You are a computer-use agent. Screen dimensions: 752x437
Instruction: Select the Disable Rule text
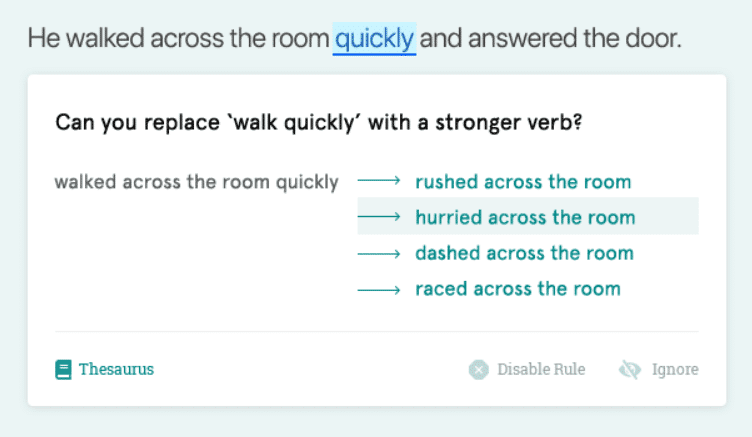pos(541,369)
